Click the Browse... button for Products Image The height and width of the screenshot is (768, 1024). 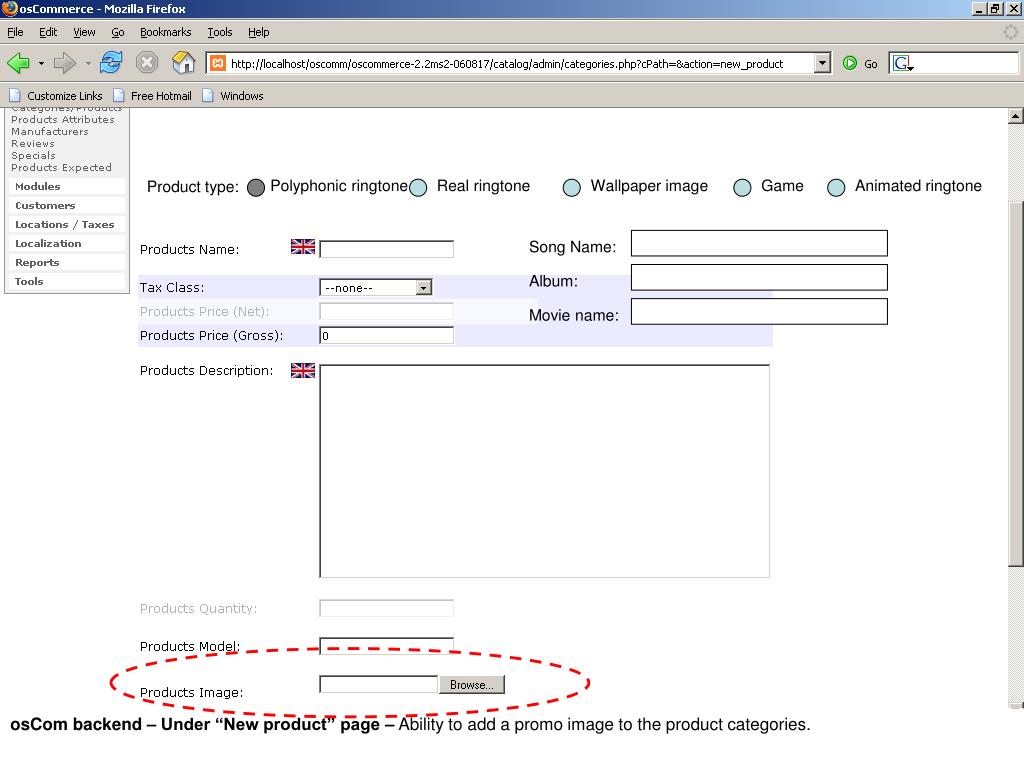point(472,684)
